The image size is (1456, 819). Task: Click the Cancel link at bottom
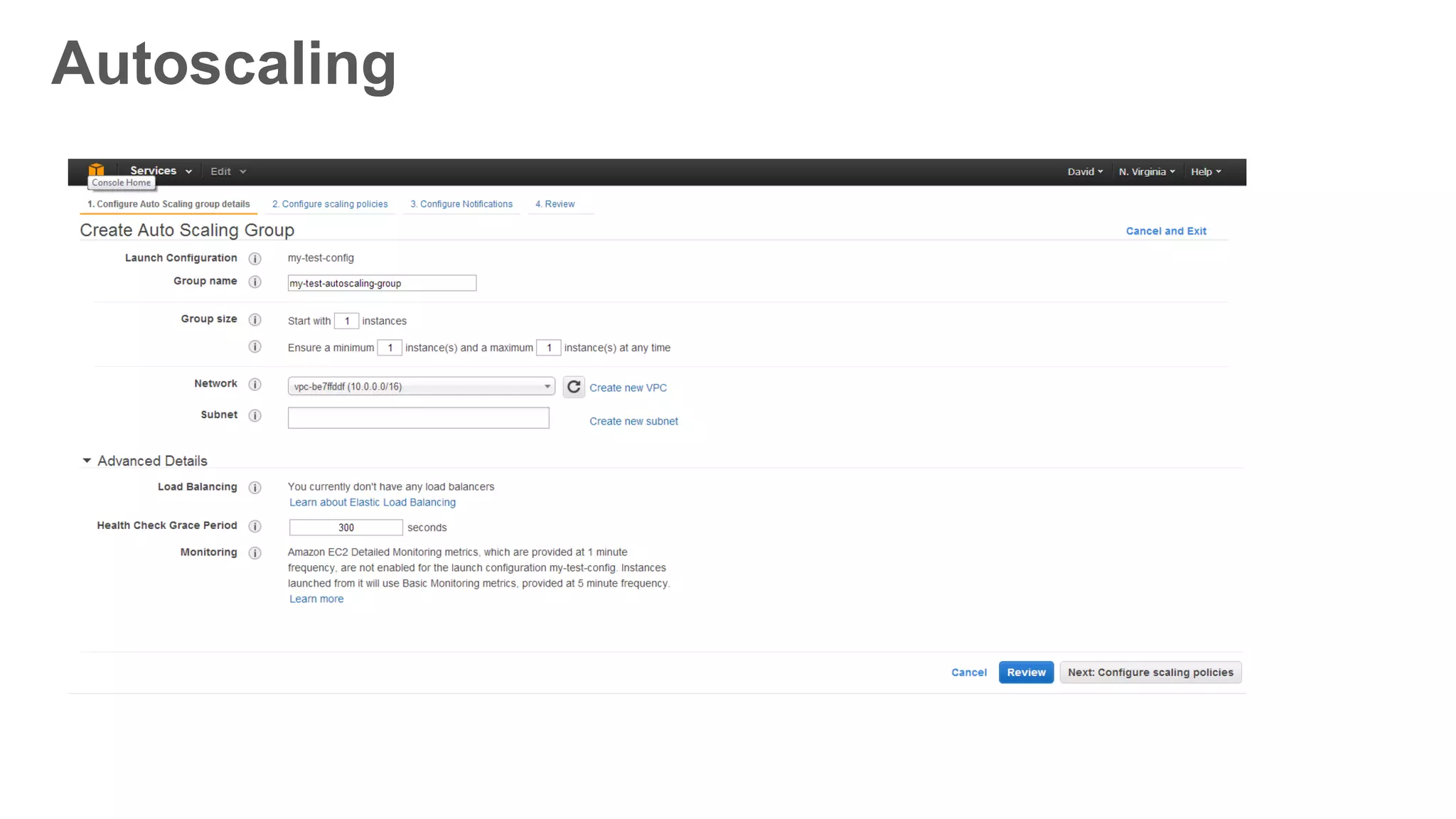(969, 673)
